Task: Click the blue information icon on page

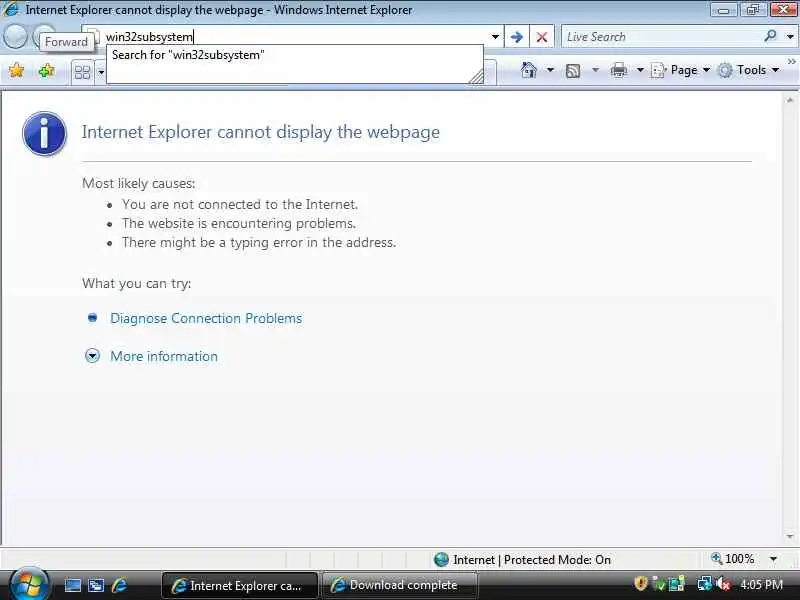Action: click(44, 134)
